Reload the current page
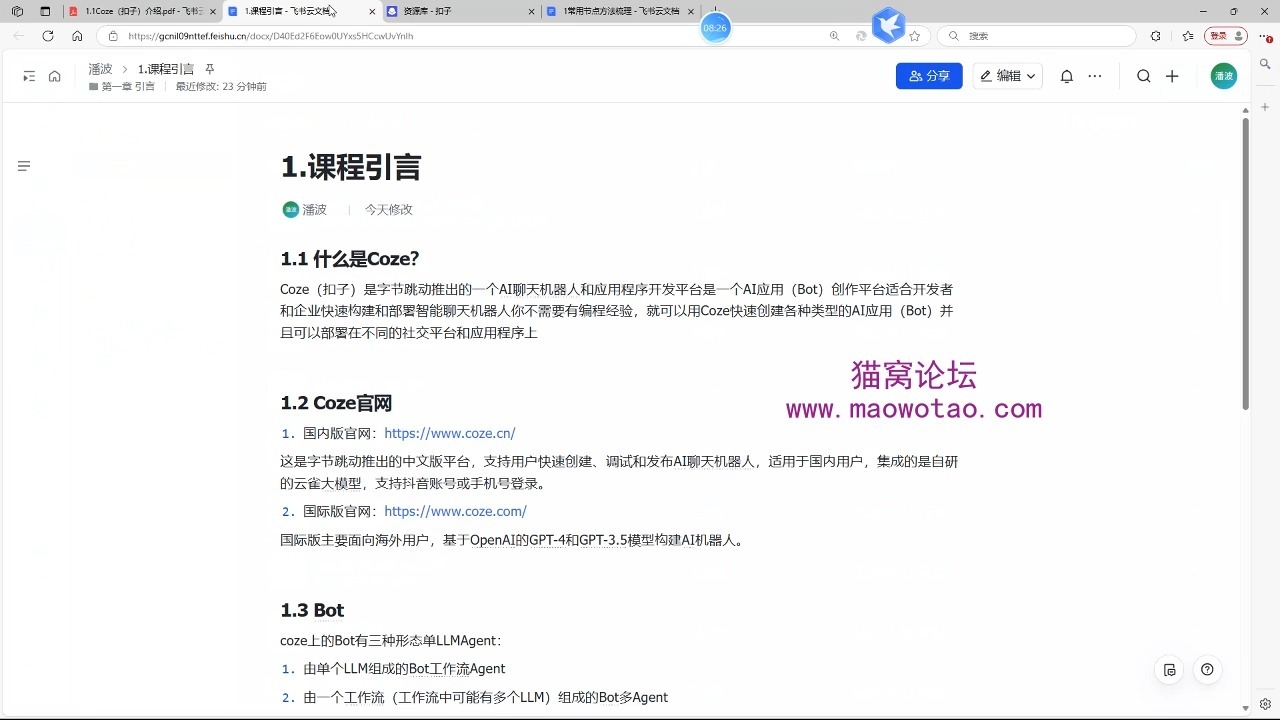Screen dimensions: 1280x720 click(x=48, y=36)
